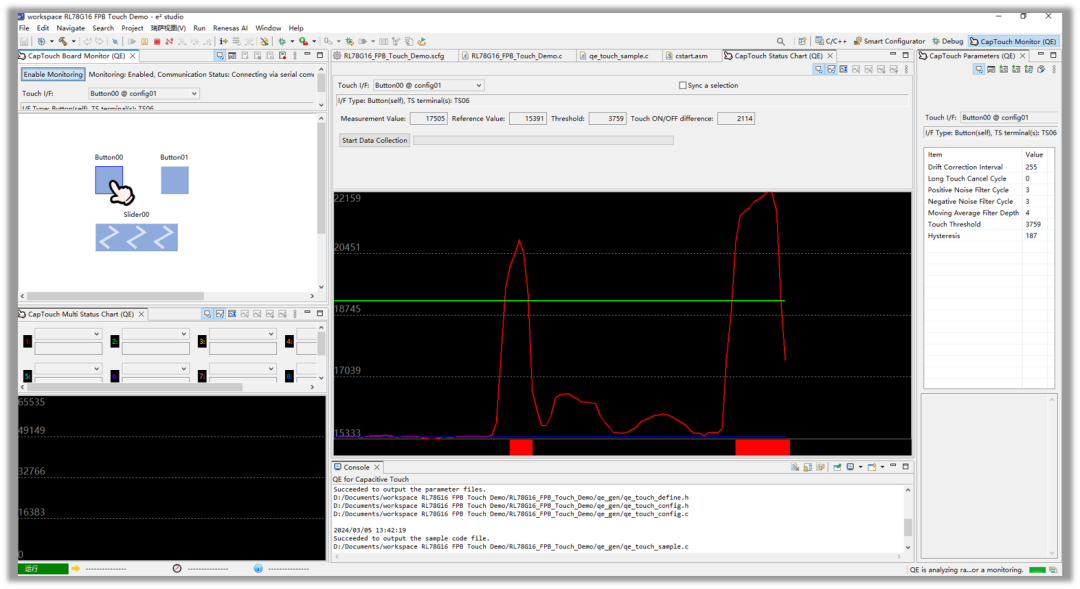Toggle the Enable Monitoring button
The image size is (1080, 589).
pos(53,75)
